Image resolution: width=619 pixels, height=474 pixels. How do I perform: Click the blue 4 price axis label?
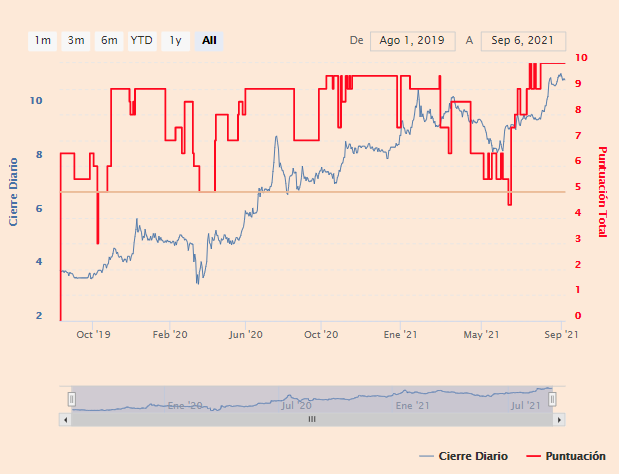(39, 262)
